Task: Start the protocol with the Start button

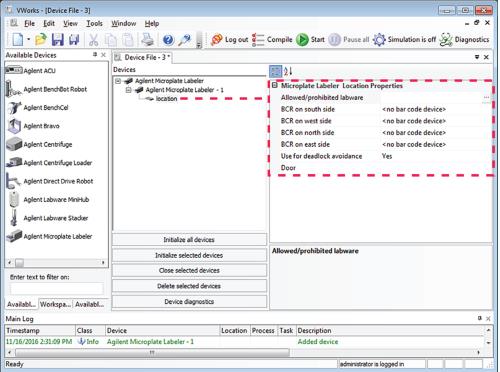Action: [x=310, y=40]
